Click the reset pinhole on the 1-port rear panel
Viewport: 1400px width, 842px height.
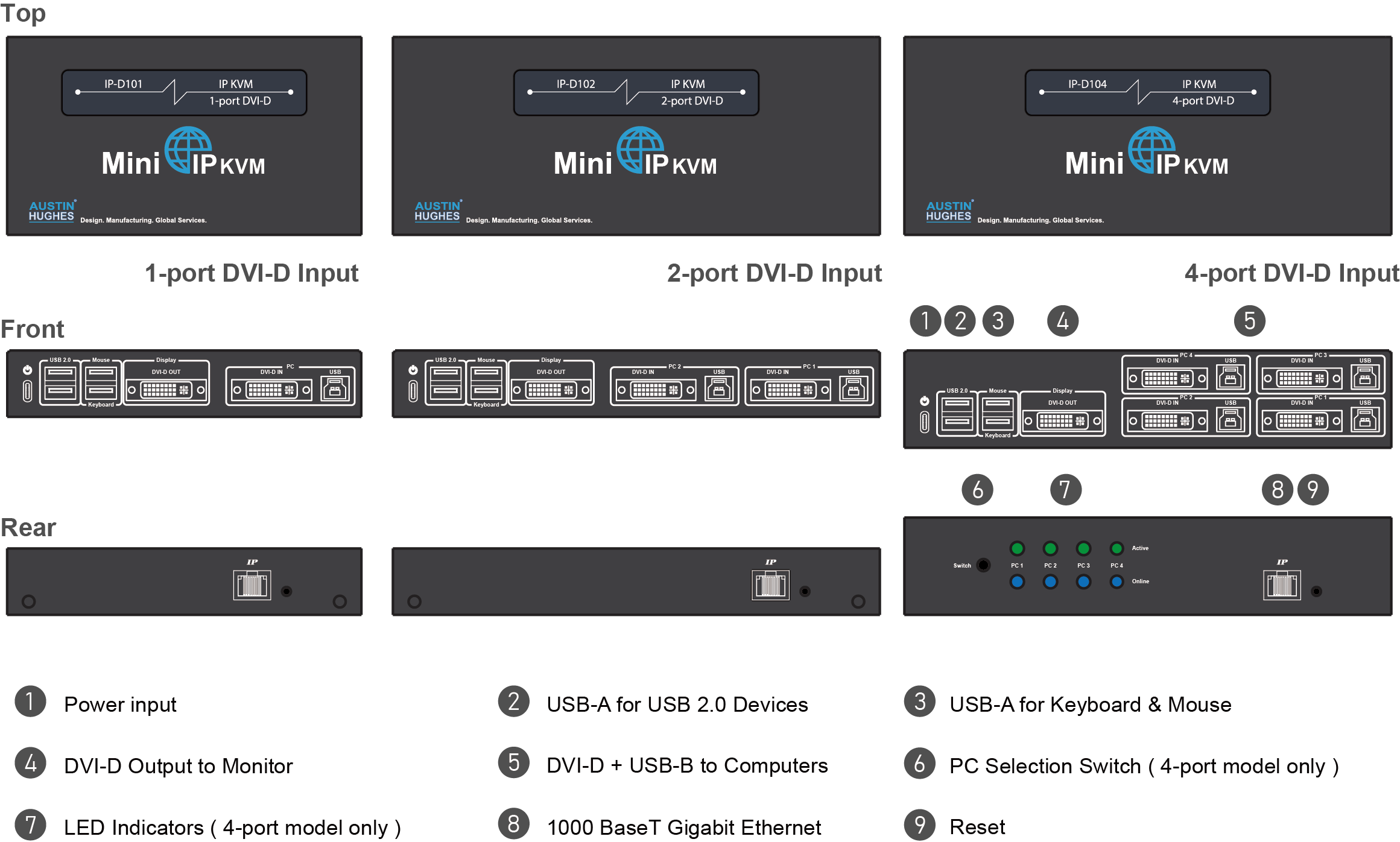[x=287, y=591]
